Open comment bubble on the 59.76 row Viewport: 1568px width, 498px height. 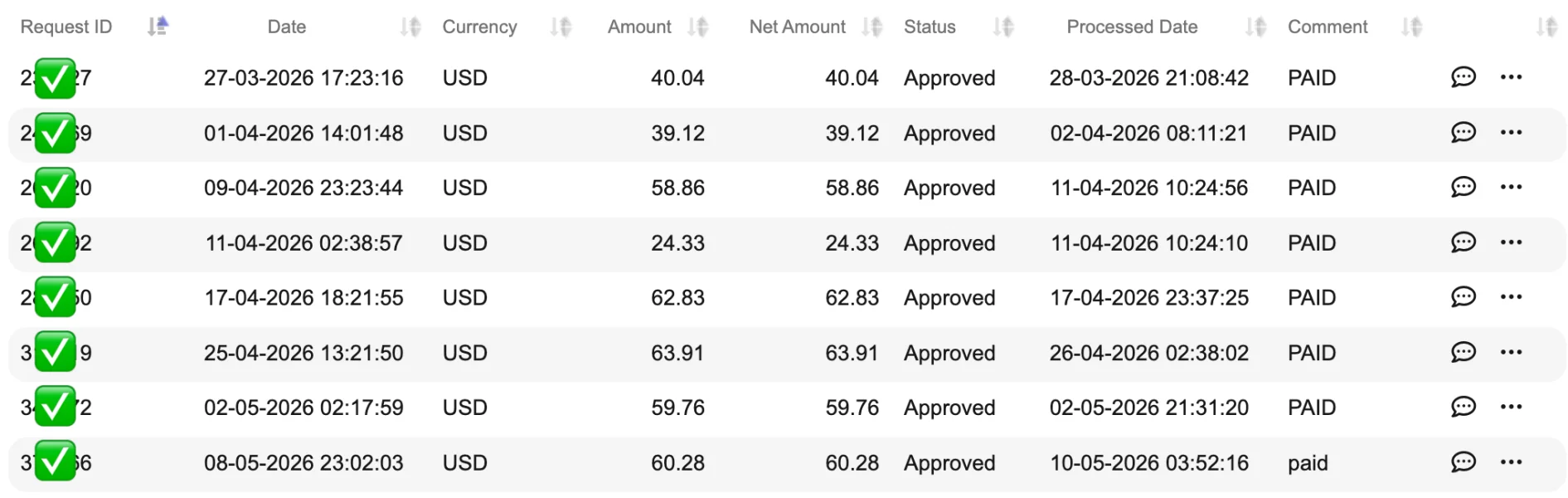pyautogui.click(x=1463, y=407)
